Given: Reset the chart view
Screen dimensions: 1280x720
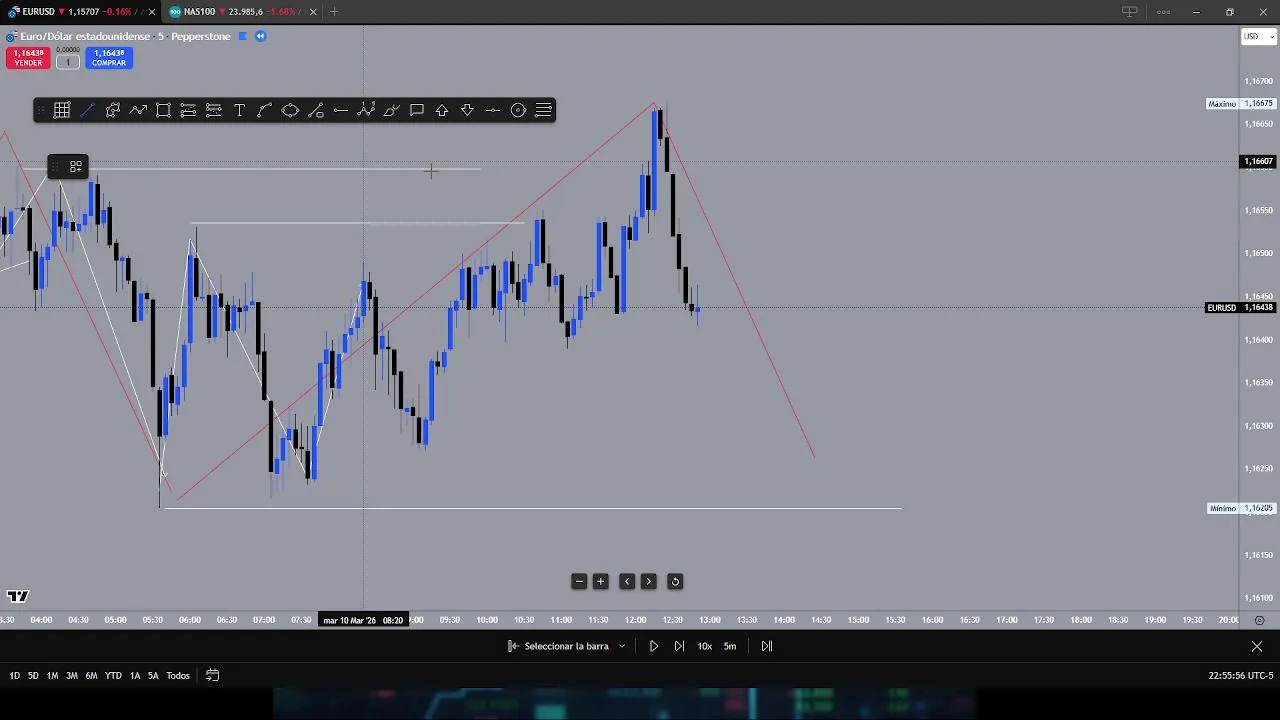Looking at the screenshot, I should point(675,581).
